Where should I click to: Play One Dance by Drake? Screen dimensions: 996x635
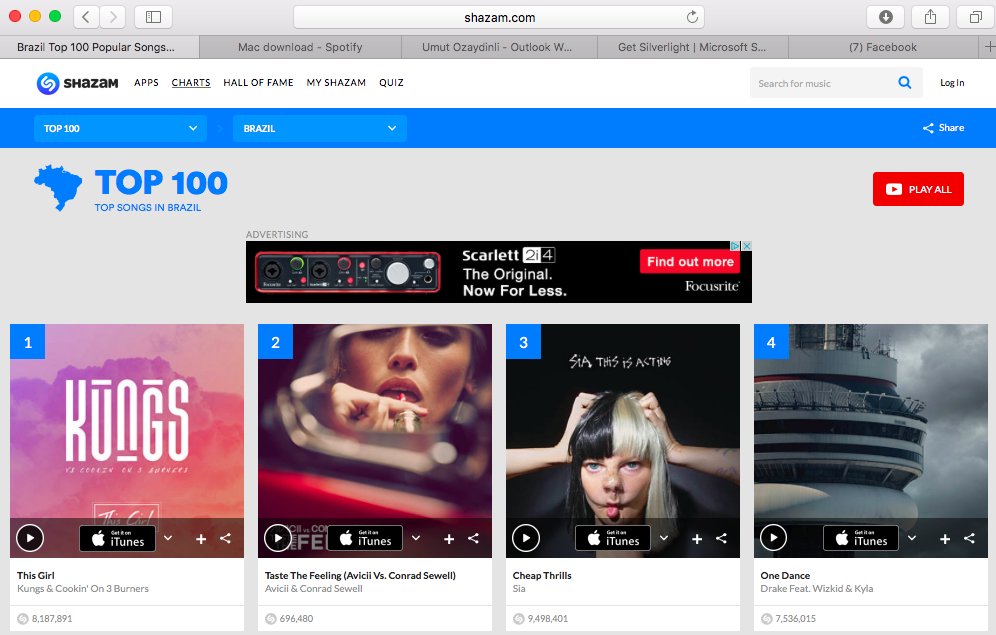(x=774, y=538)
